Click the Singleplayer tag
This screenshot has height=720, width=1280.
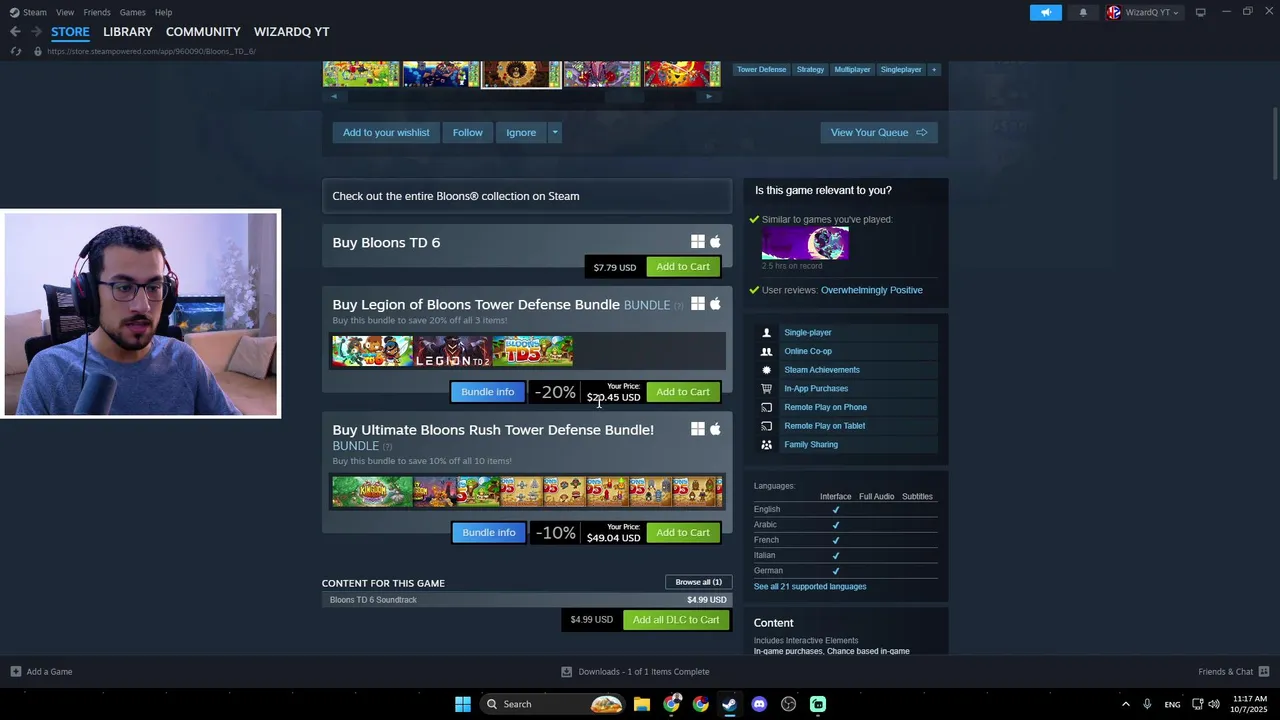click(901, 70)
